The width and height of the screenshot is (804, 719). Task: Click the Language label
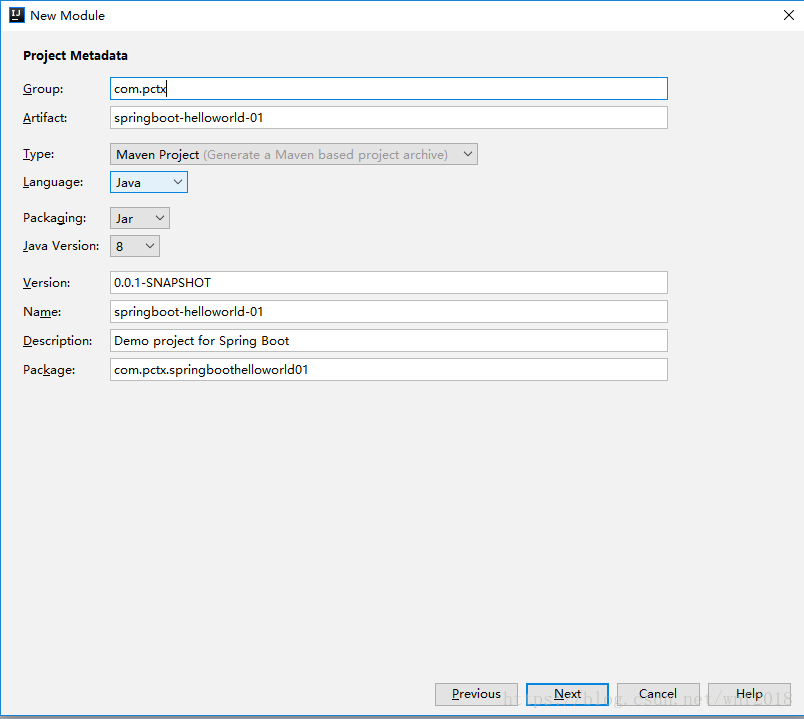(53, 182)
